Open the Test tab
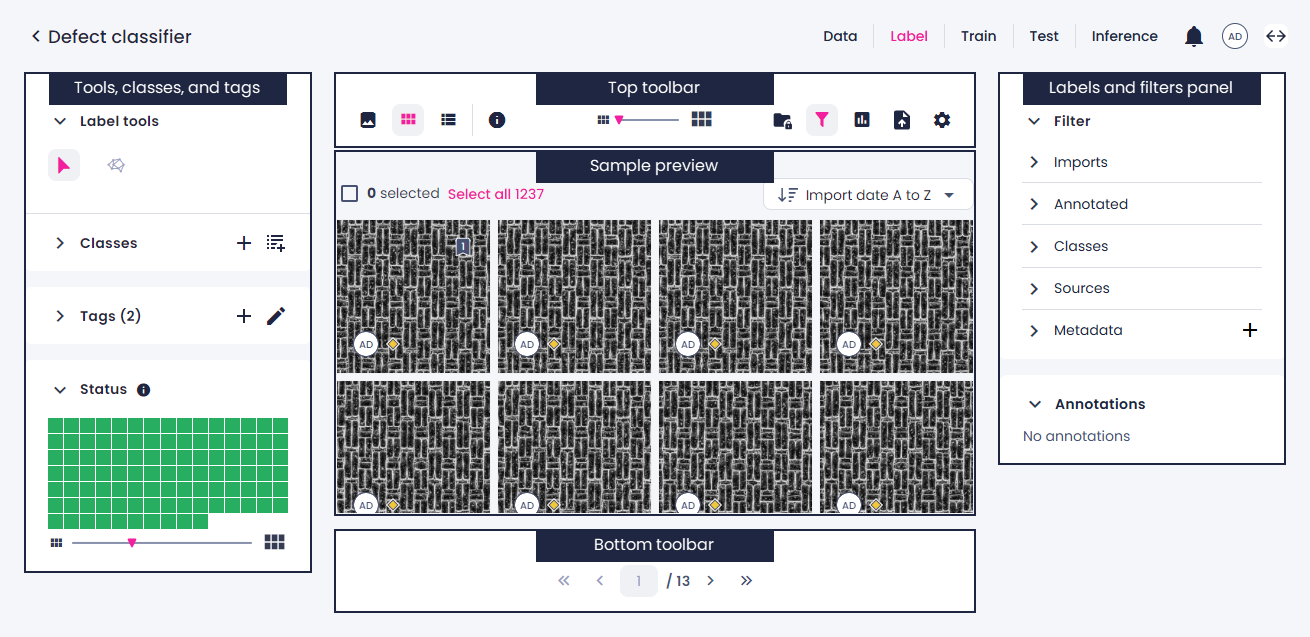Screen dimensions: 1310x637 point(1044,36)
